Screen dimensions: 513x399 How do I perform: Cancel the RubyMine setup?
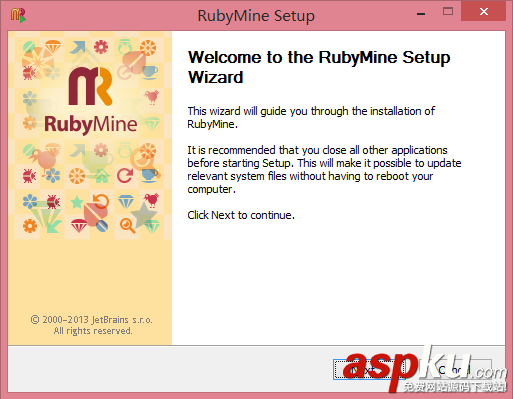click(456, 369)
